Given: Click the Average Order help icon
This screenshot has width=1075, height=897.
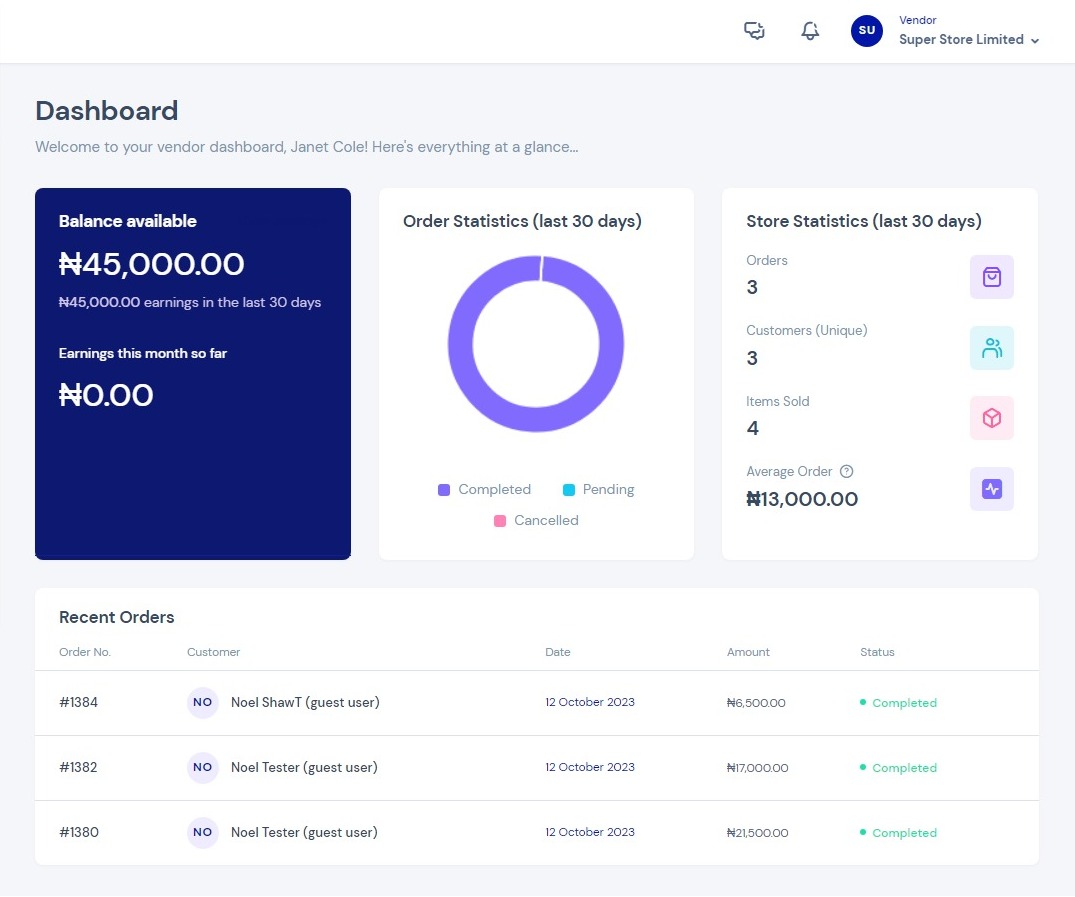Looking at the screenshot, I should point(847,472).
